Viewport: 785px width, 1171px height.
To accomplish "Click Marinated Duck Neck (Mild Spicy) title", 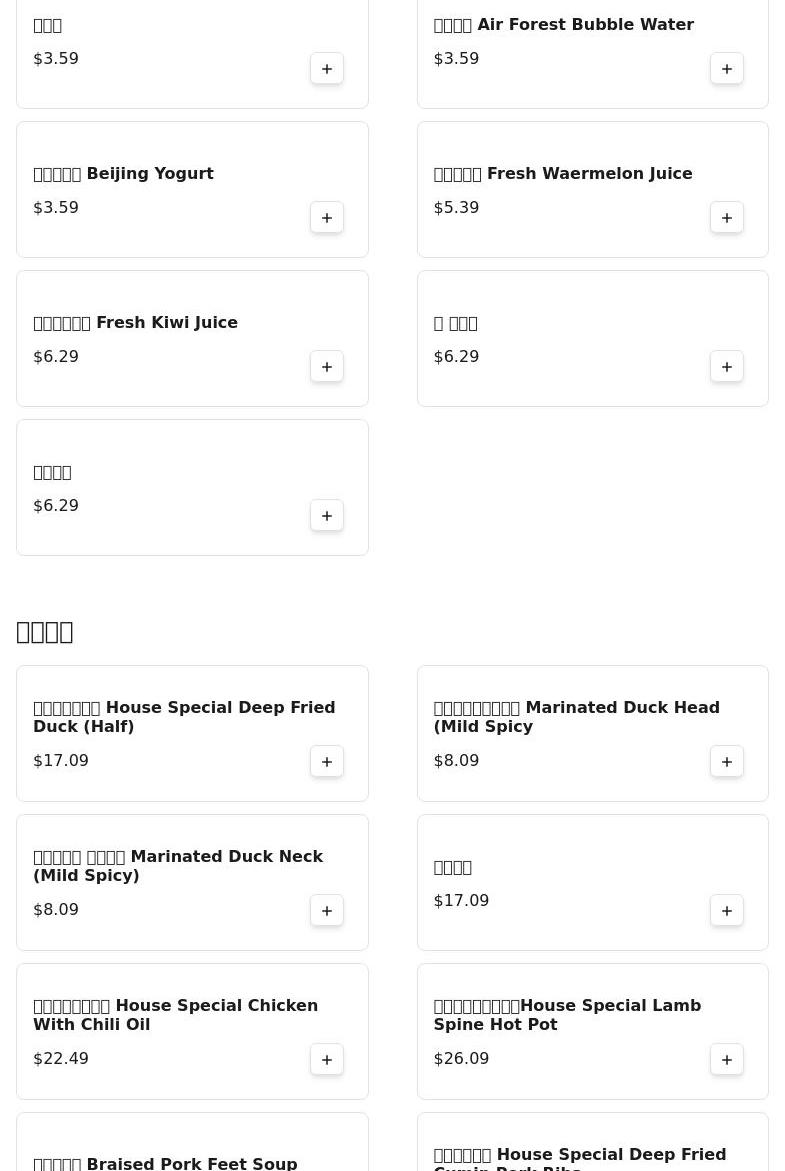I will 178,866.
